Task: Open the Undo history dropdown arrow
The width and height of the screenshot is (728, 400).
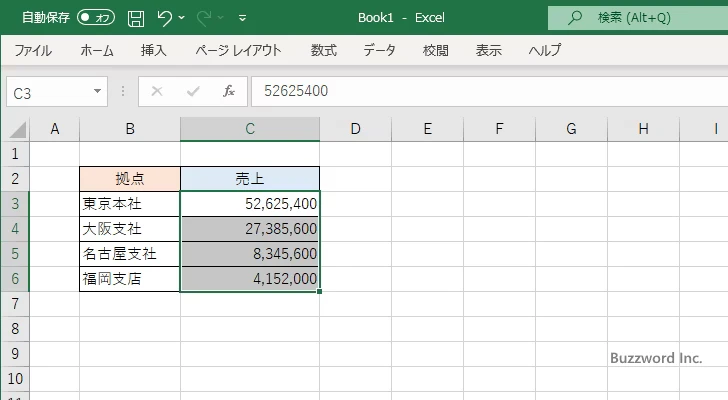Action: coord(182,18)
